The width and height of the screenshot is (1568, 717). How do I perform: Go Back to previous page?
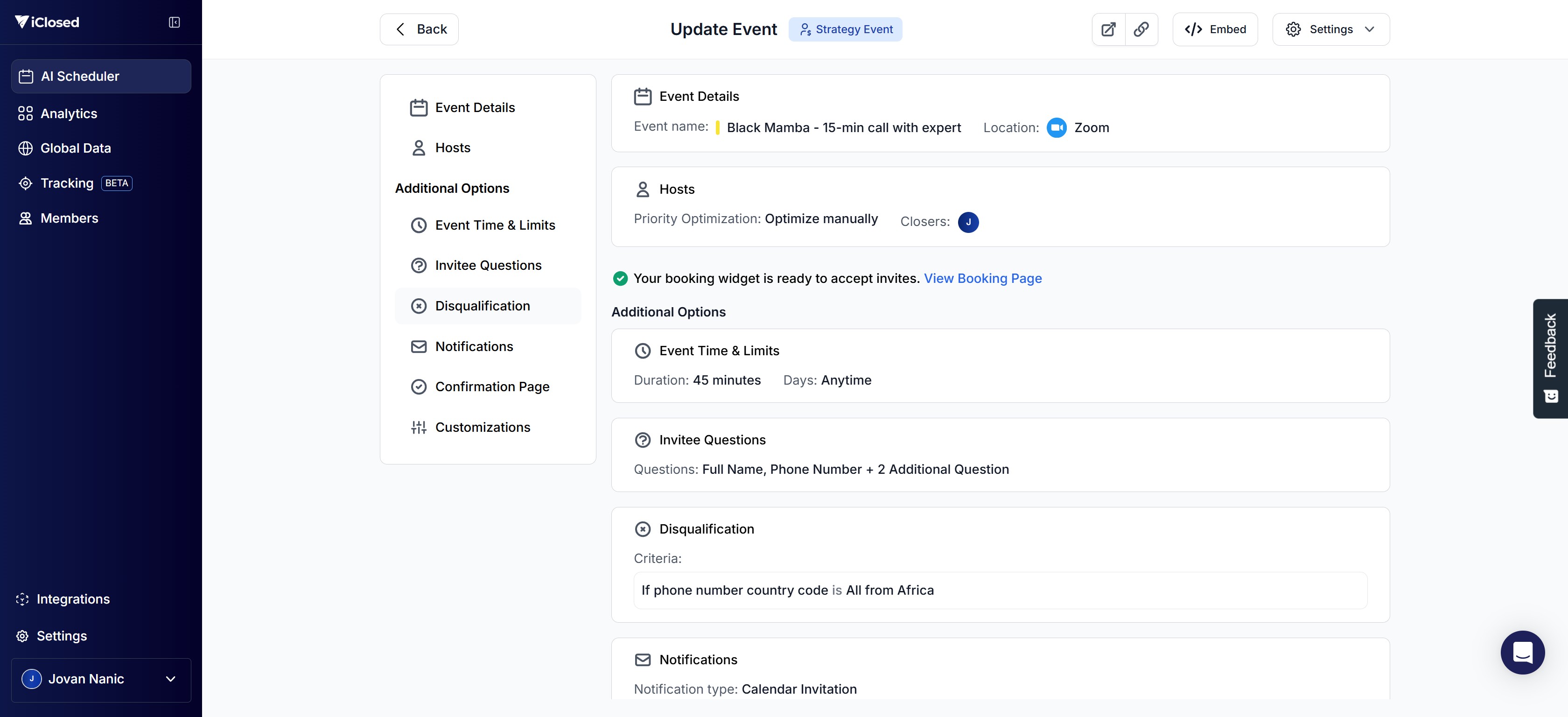420,29
